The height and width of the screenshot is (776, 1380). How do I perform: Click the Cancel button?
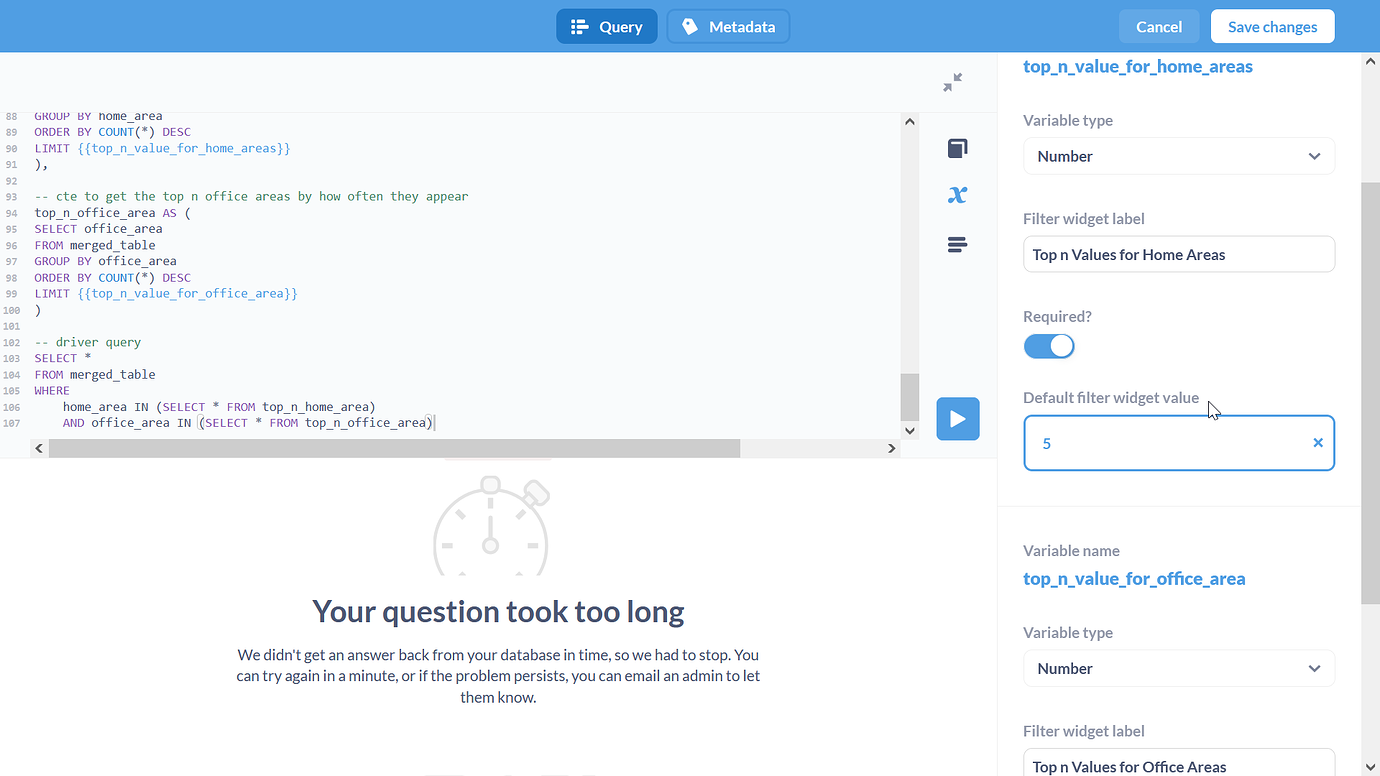click(x=1158, y=27)
